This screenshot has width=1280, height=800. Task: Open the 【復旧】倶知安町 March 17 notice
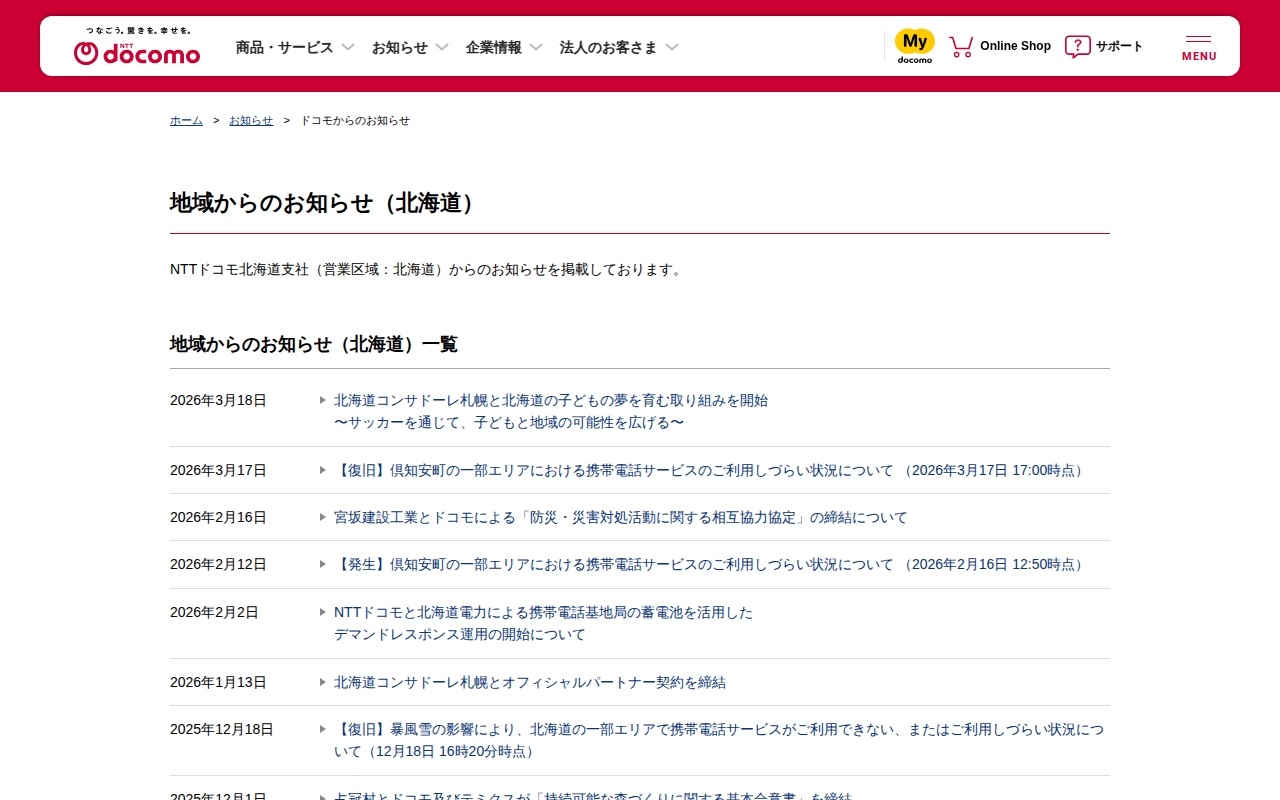coord(711,470)
